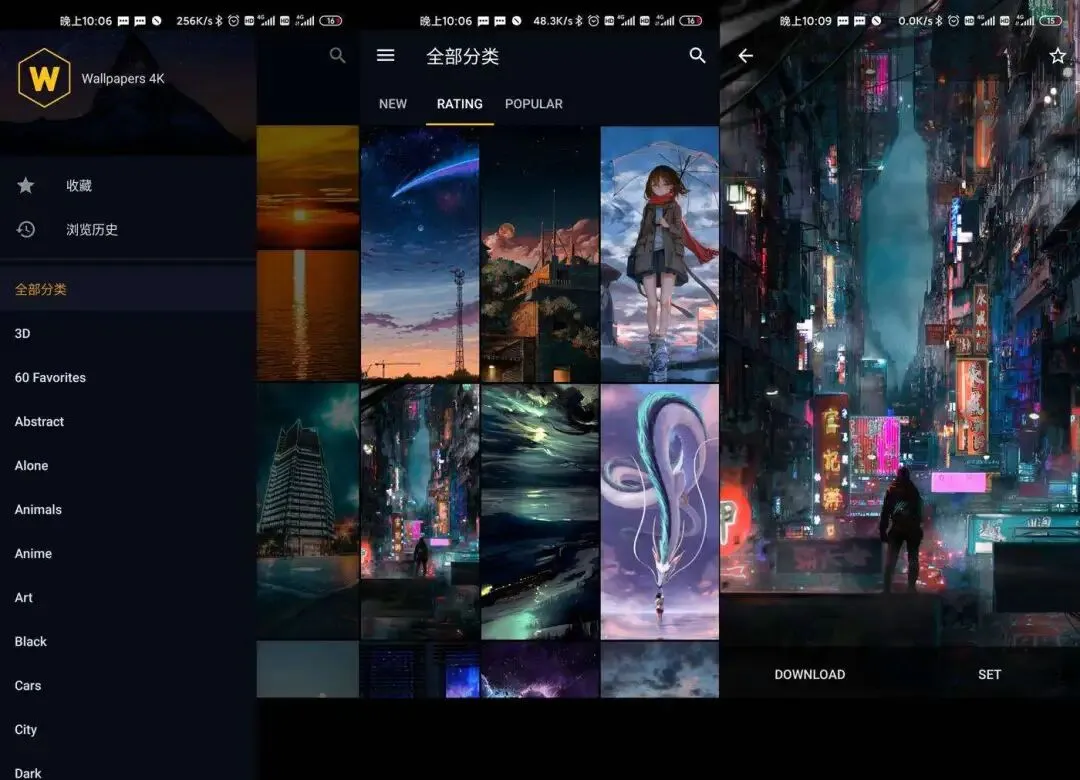Select the Abstract category

pos(128,422)
